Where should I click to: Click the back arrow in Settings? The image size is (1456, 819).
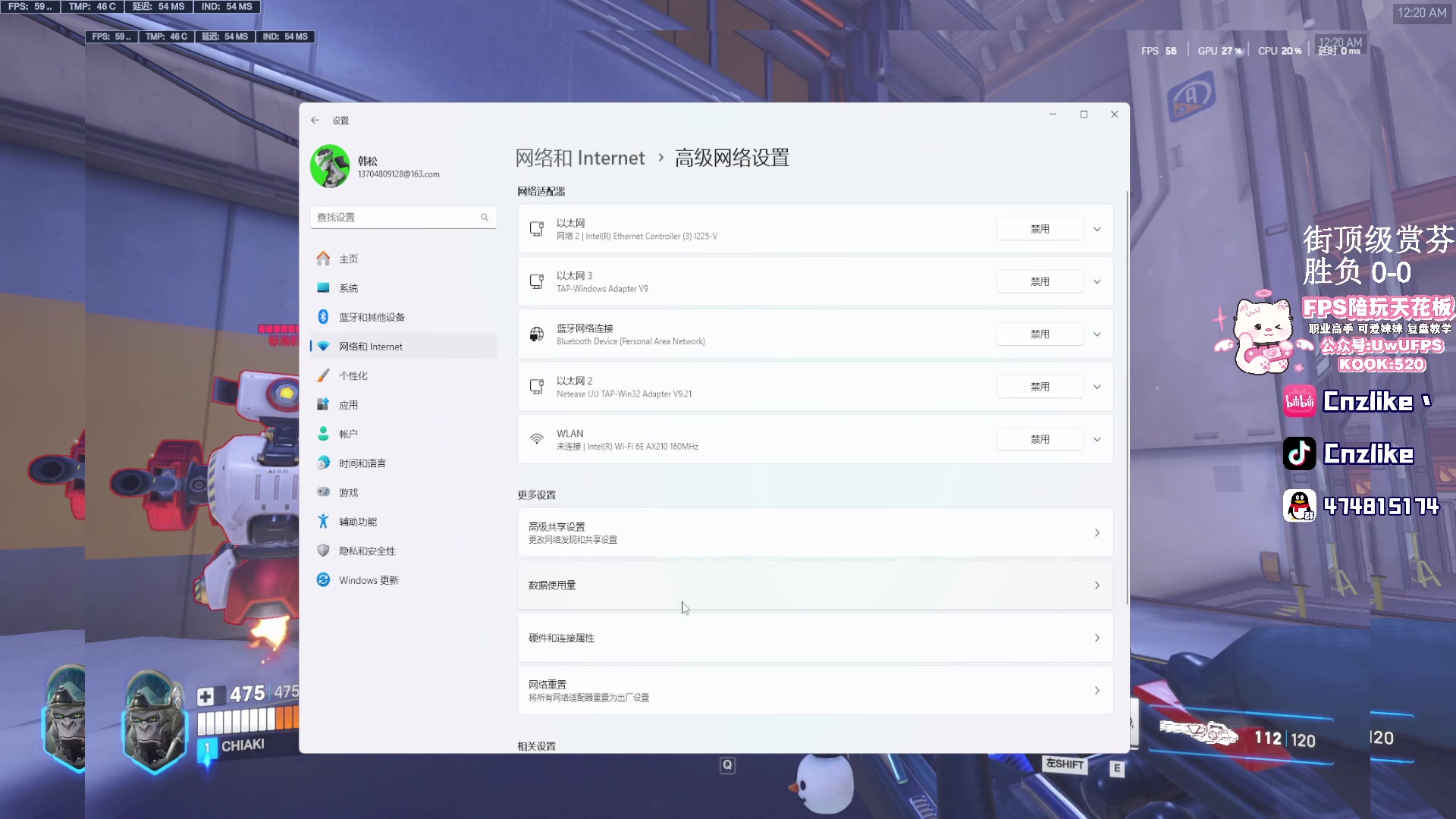(315, 121)
